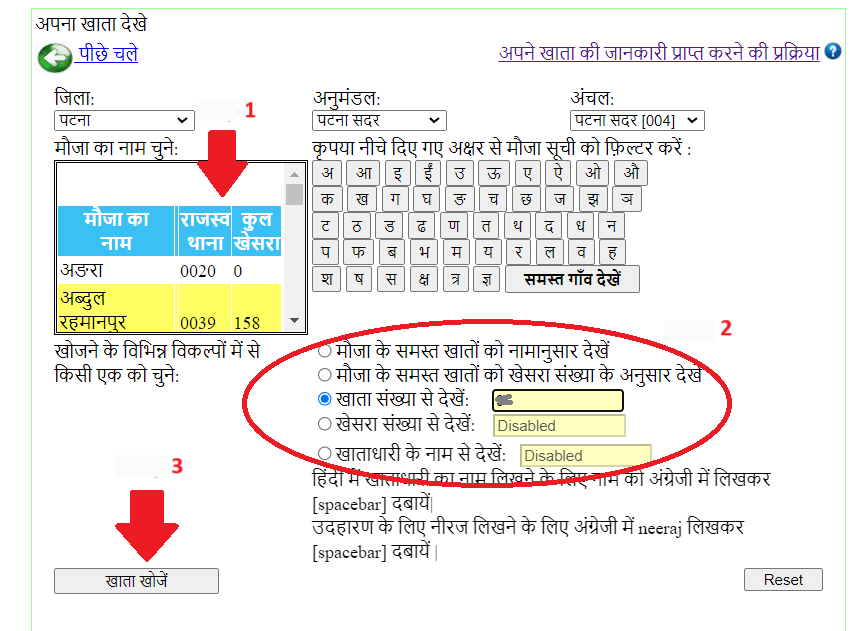868x631 pixels.
Task: Click the disabled खाताधारी name input field
Action: pyautogui.click(x=586, y=456)
